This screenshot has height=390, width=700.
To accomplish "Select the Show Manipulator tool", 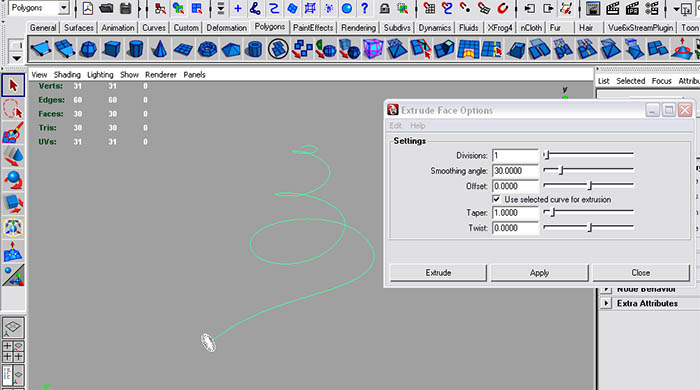I will click(13, 275).
